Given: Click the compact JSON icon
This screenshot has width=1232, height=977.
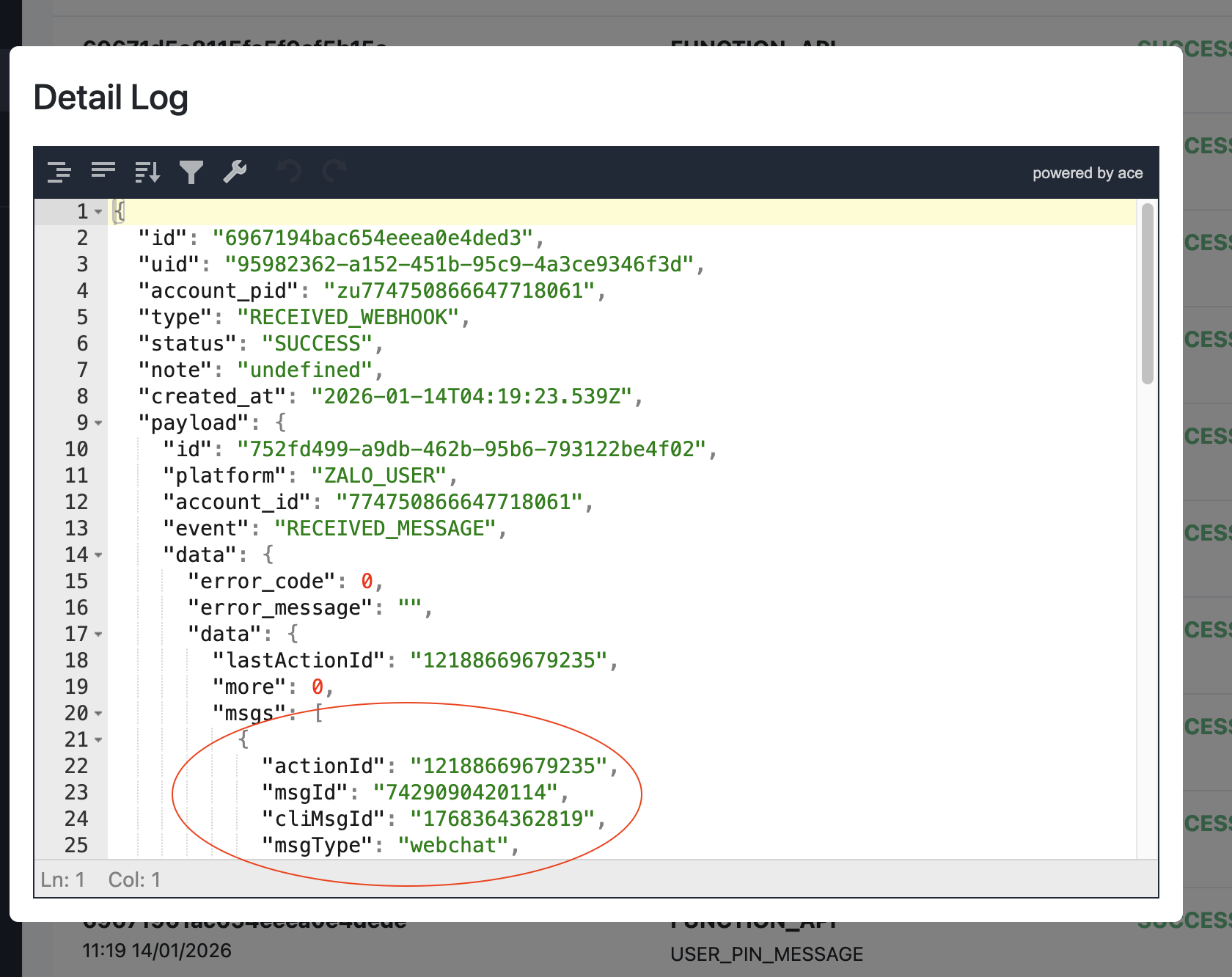Looking at the screenshot, I should [103, 172].
